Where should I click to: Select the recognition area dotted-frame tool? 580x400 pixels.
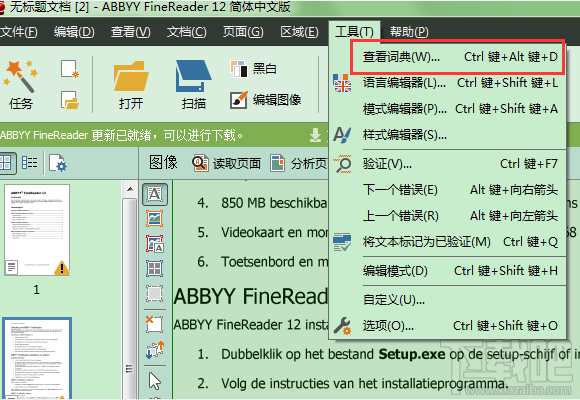[155, 294]
